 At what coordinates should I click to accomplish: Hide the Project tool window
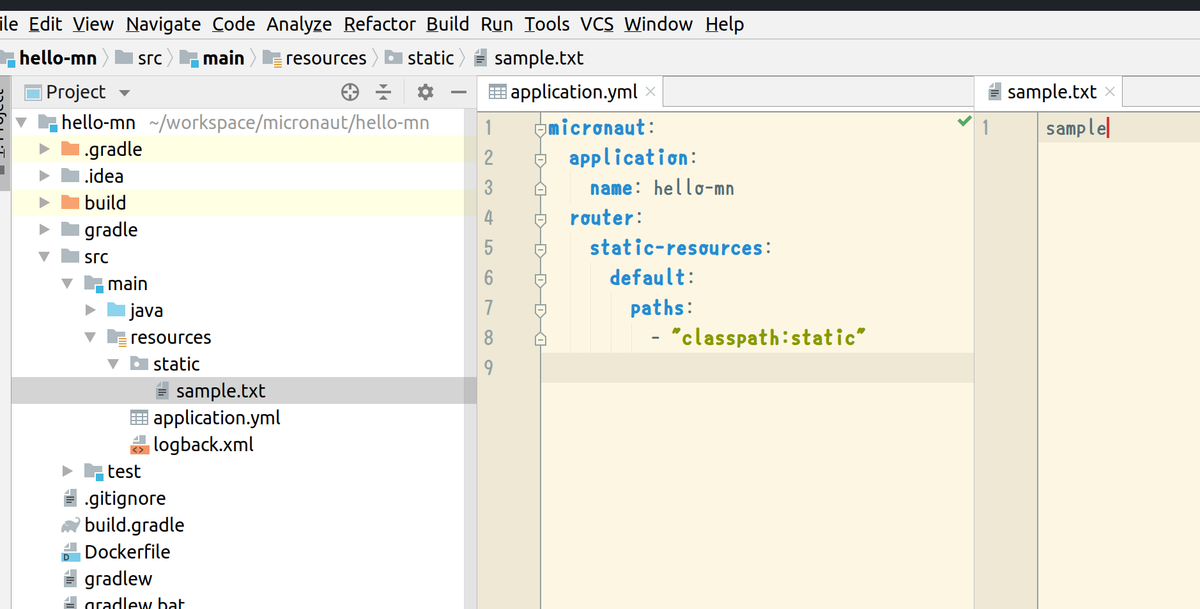458,92
